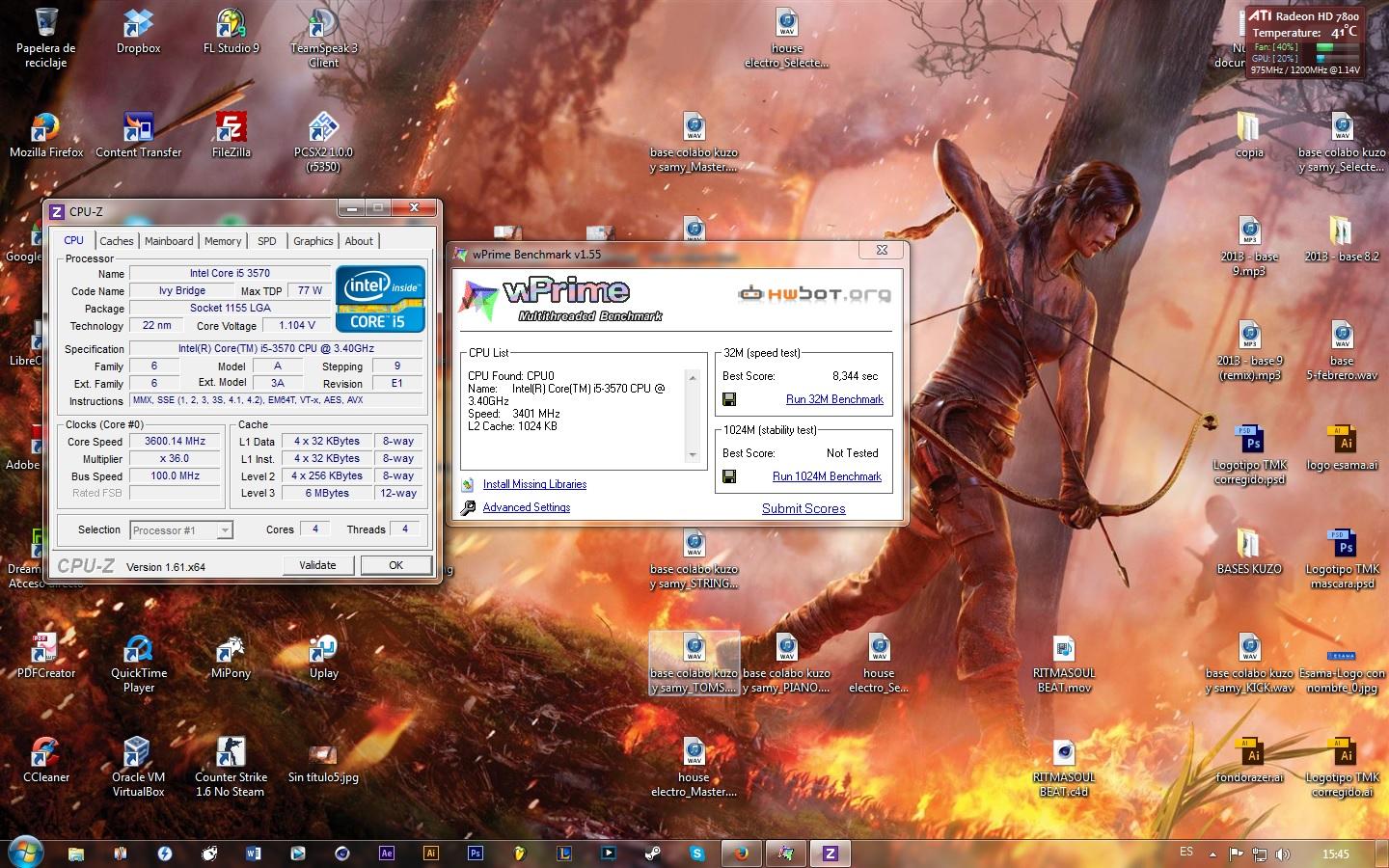The height and width of the screenshot is (868, 1389).
Task: Open the QuickTime Player shortcut
Action: pyautogui.click(x=138, y=664)
